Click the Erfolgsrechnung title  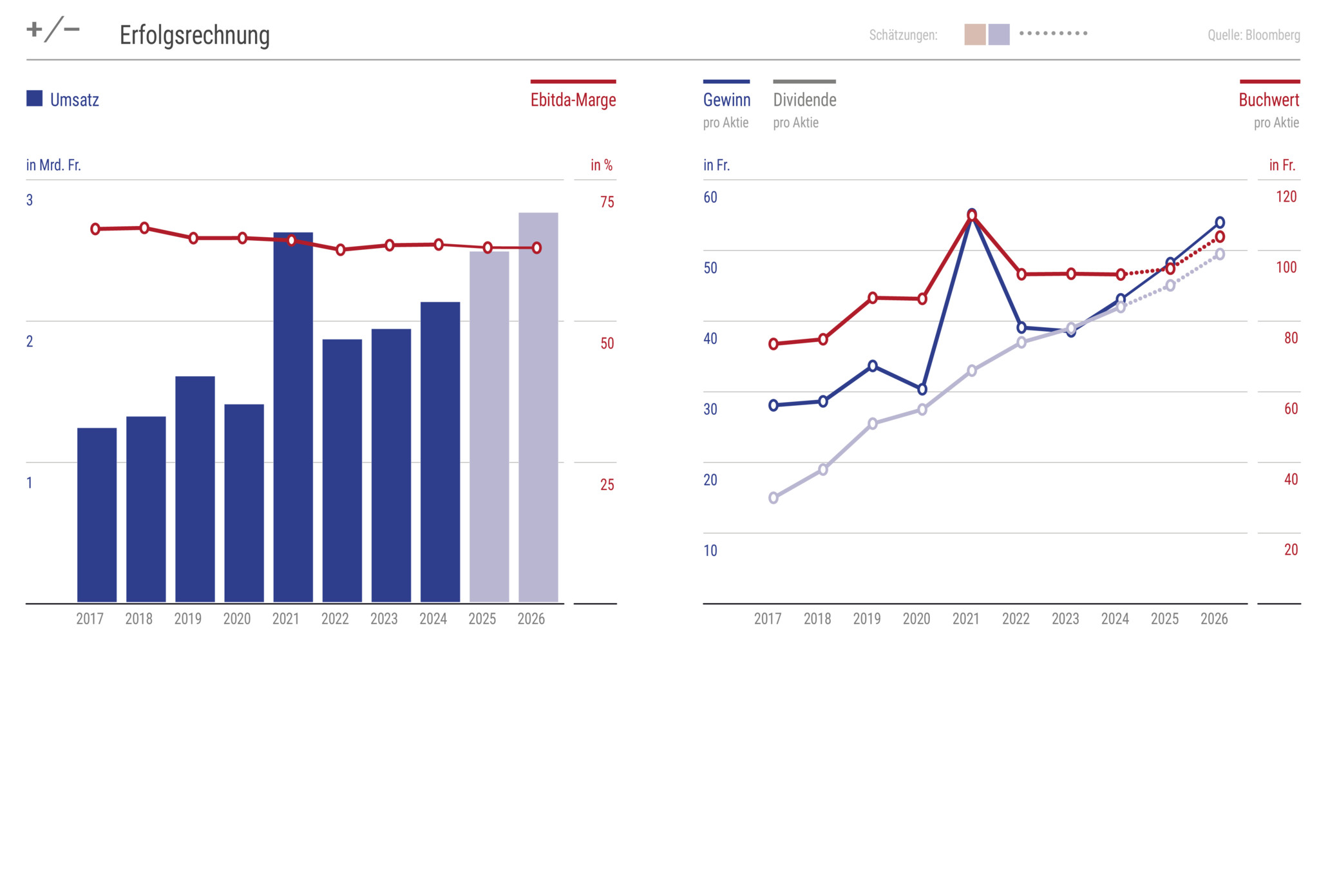pyautogui.click(x=195, y=35)
